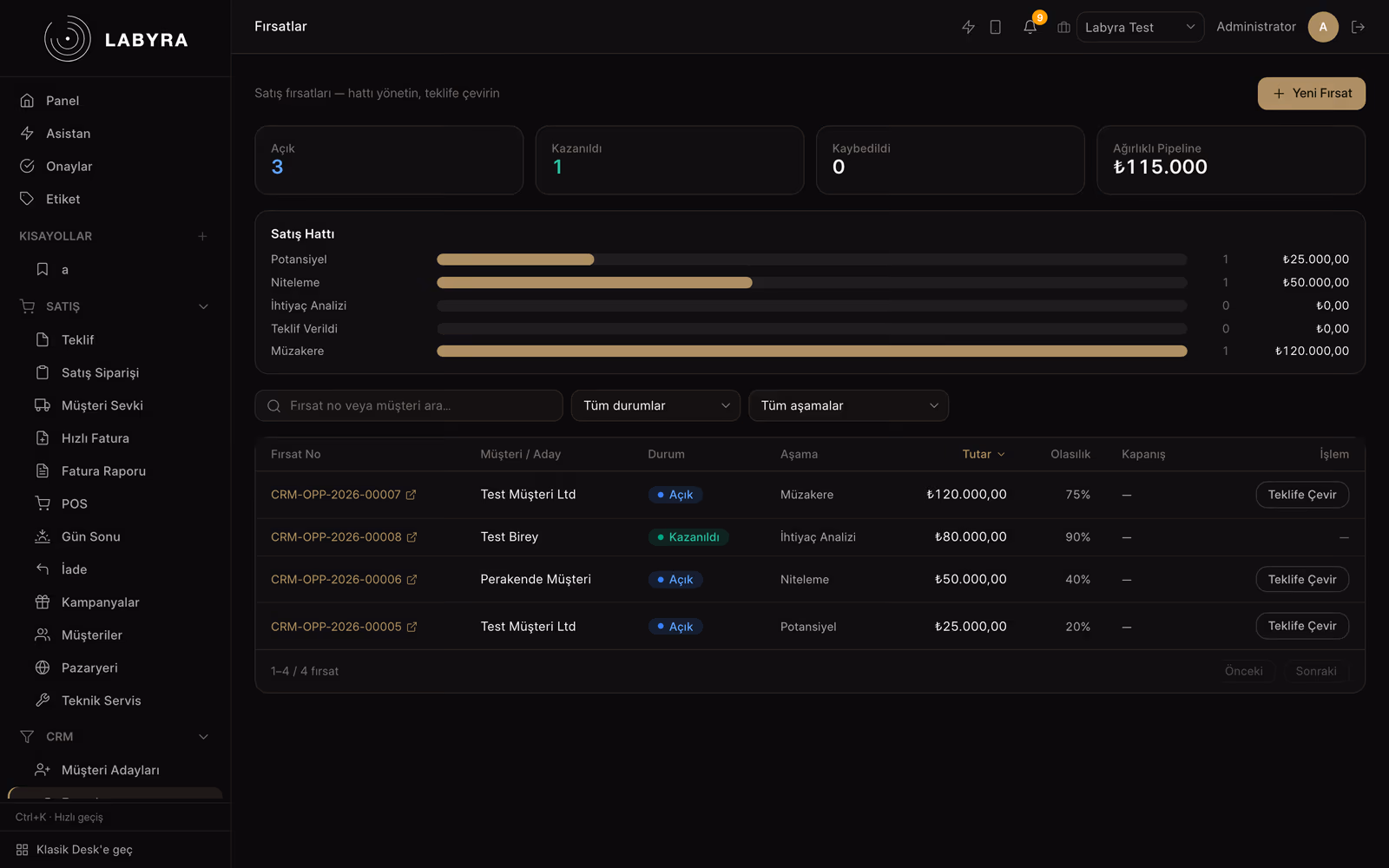Open bookmark shortcut 'a'
1389x868 pixels.
(x=43, y=270)
